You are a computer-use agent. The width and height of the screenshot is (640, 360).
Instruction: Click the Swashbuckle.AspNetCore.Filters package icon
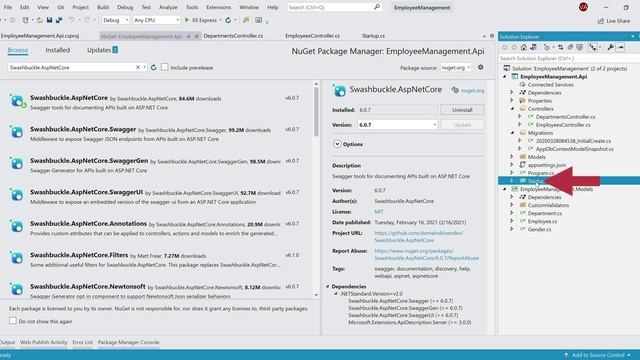[17, 258]
